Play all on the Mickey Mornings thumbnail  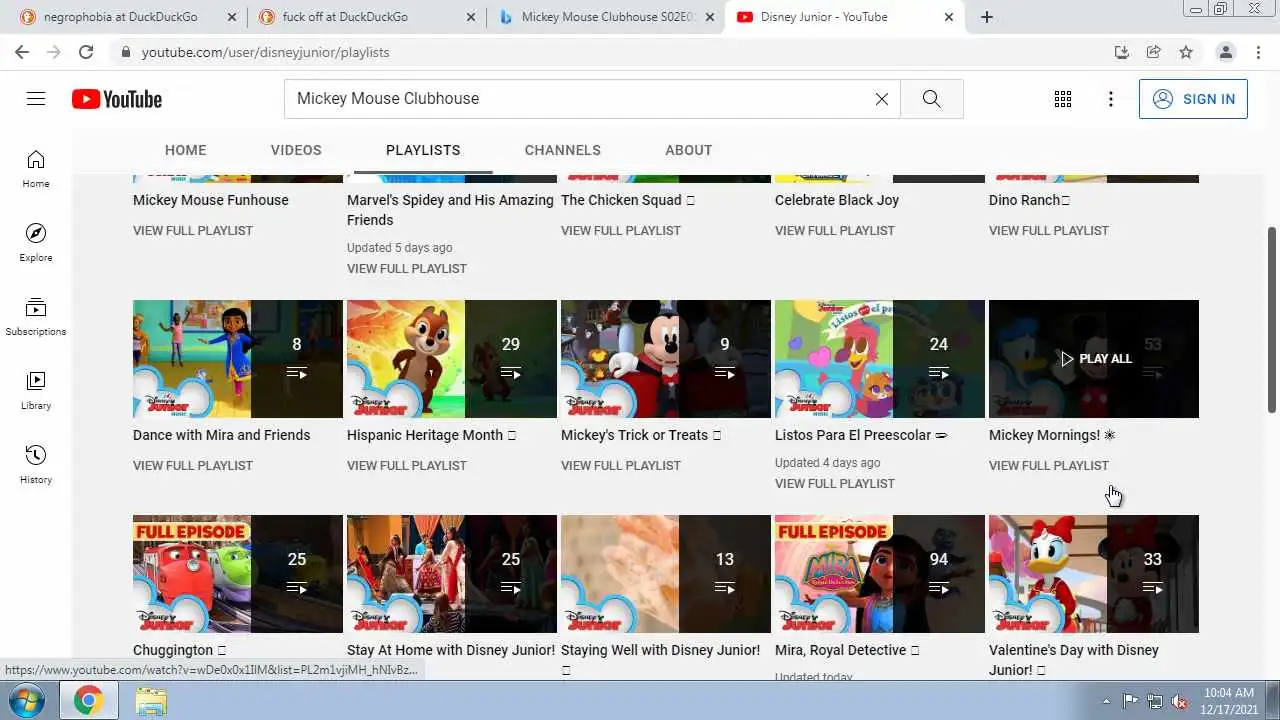coord(1094,359)
